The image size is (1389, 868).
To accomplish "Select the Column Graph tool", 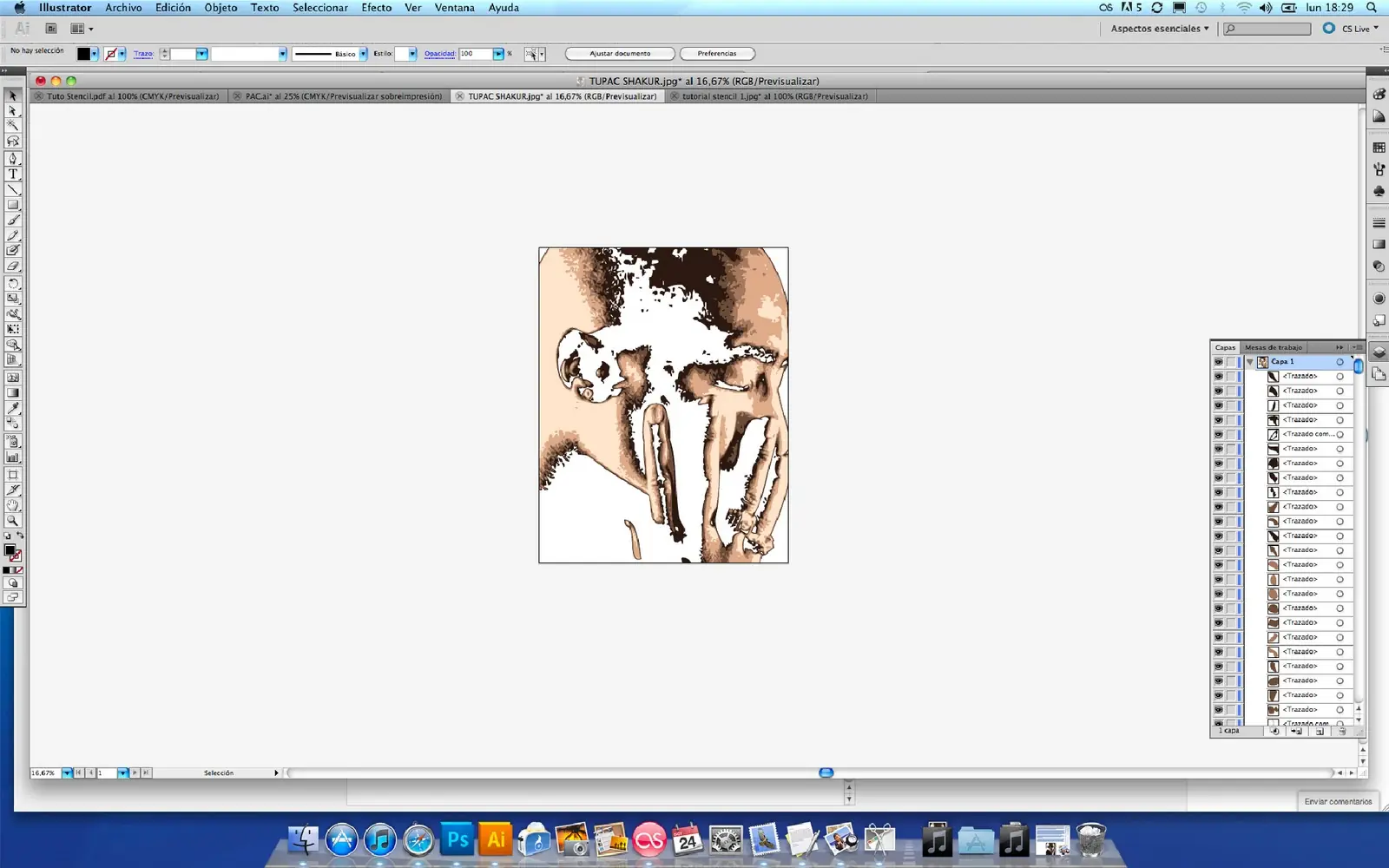I will (13, 457).
